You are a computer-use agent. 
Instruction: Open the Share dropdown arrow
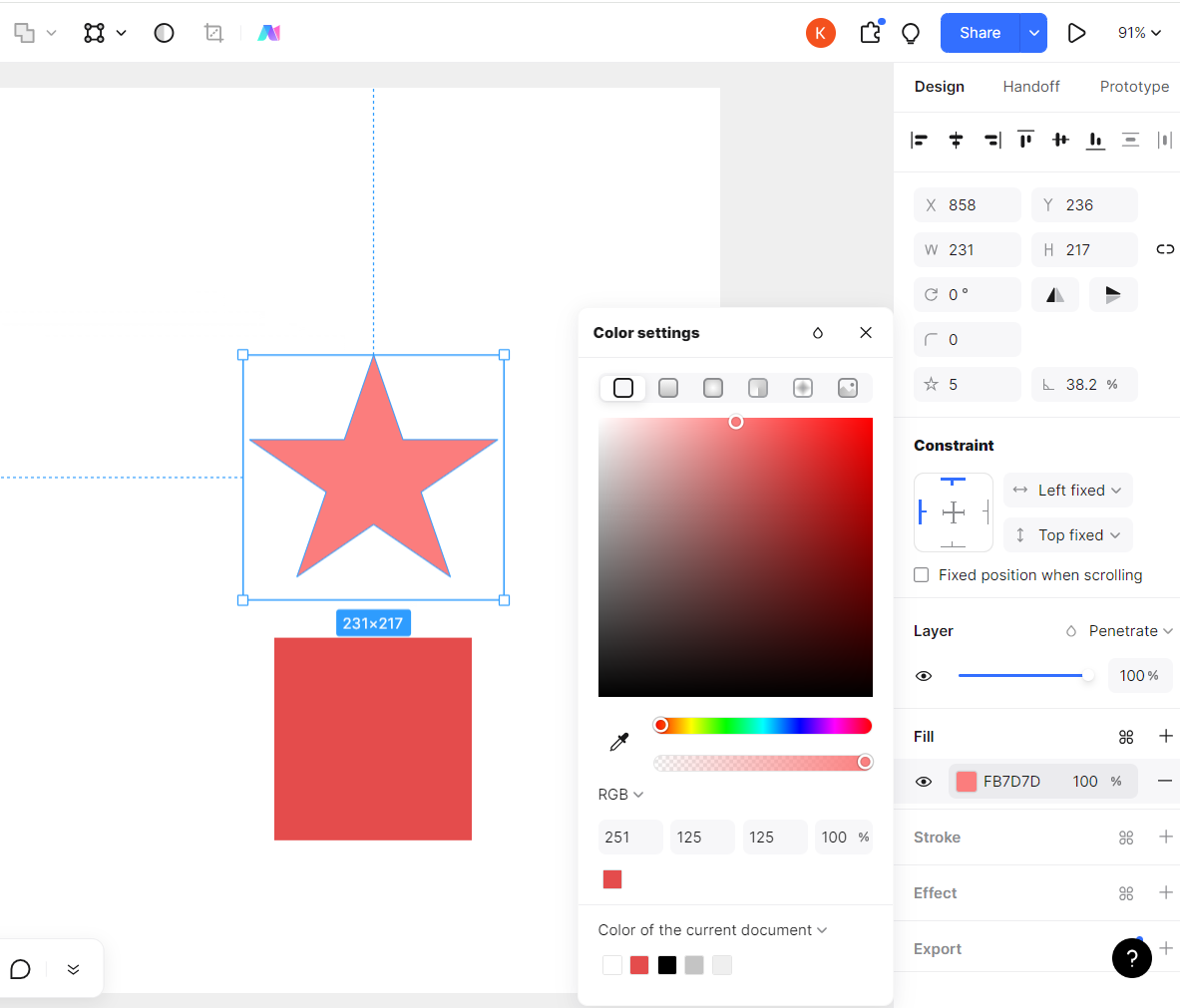coord(1034,33)
